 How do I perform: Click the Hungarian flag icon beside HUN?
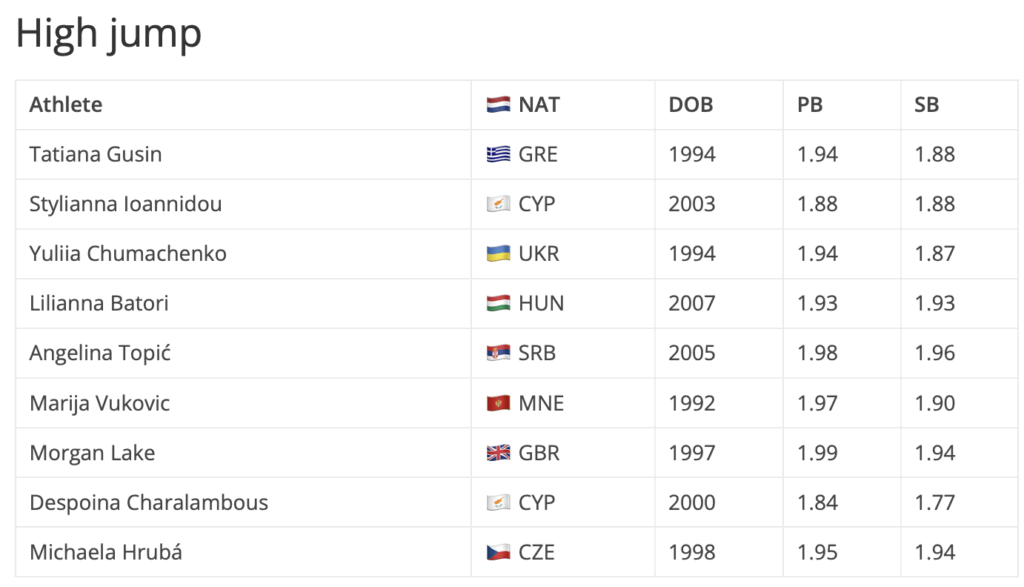[498, 304]
